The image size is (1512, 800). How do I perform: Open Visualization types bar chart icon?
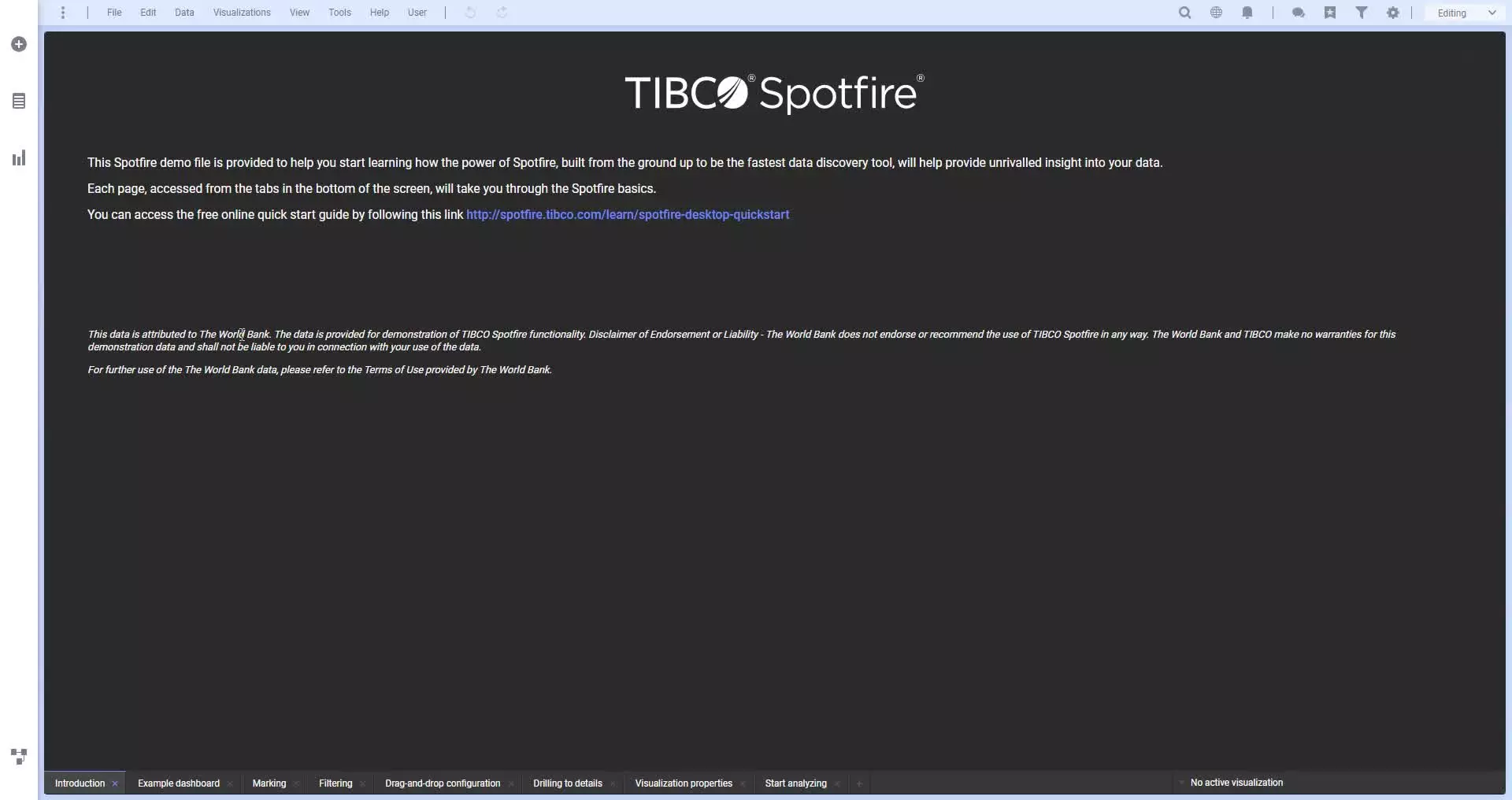19,158
